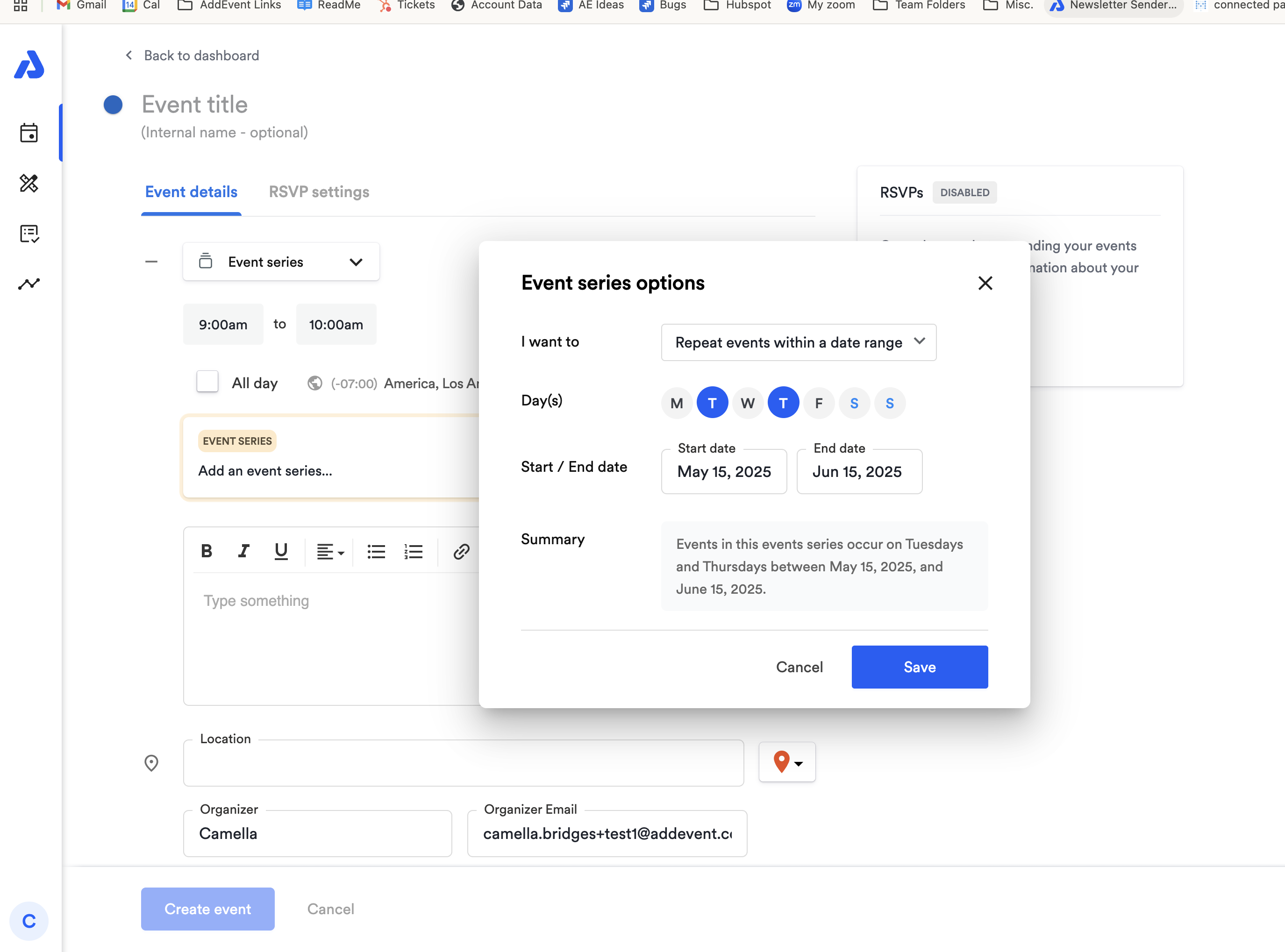This screenshot has width=1285, height=952.
Task: Insert a link in description editor
Action: pyautogui.click(x=461, y=552)
